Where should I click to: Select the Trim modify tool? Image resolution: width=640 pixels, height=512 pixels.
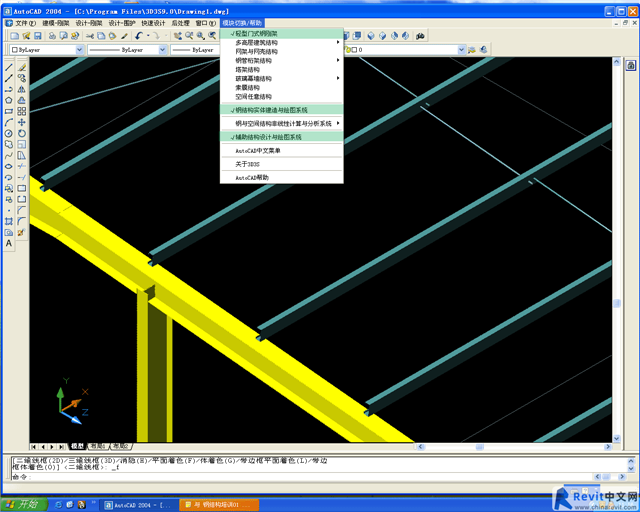coord(22,167)
